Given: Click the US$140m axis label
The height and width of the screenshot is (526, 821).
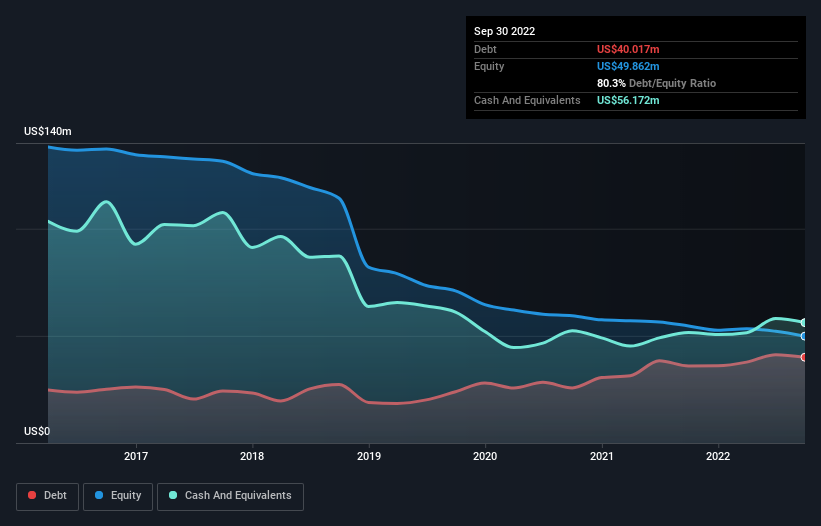Looking at the screenshot, I should tap(48, 131).
